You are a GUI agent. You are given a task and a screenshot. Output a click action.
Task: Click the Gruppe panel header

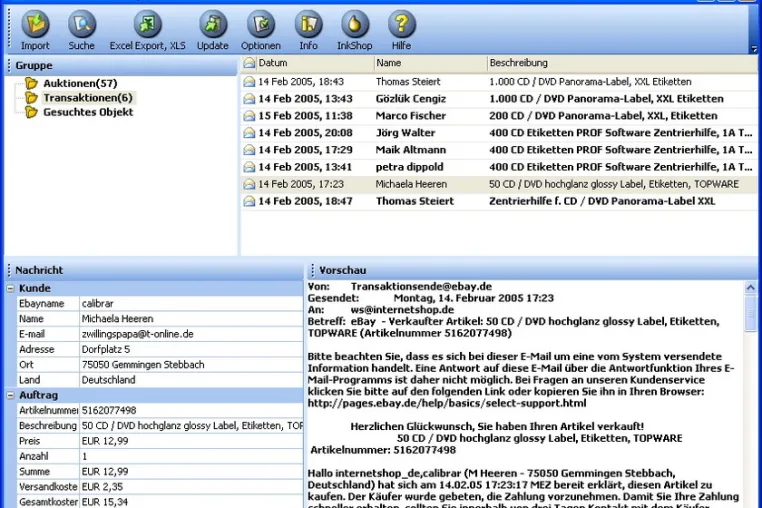121,65
